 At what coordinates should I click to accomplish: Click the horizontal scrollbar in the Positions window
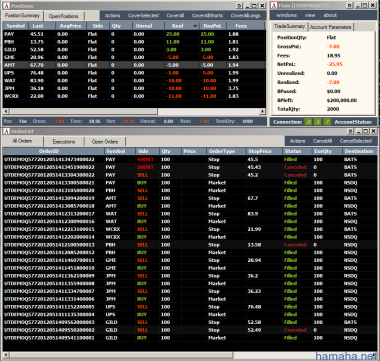[134, 111]
